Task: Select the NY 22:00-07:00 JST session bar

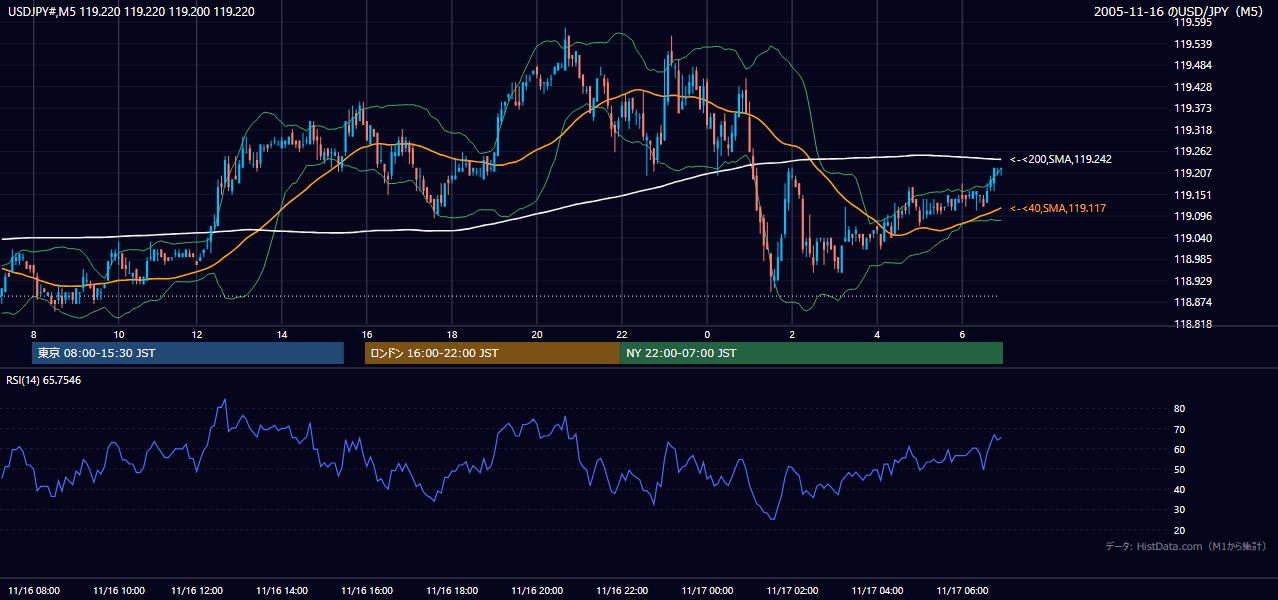Action: click(x=811, y=353)
